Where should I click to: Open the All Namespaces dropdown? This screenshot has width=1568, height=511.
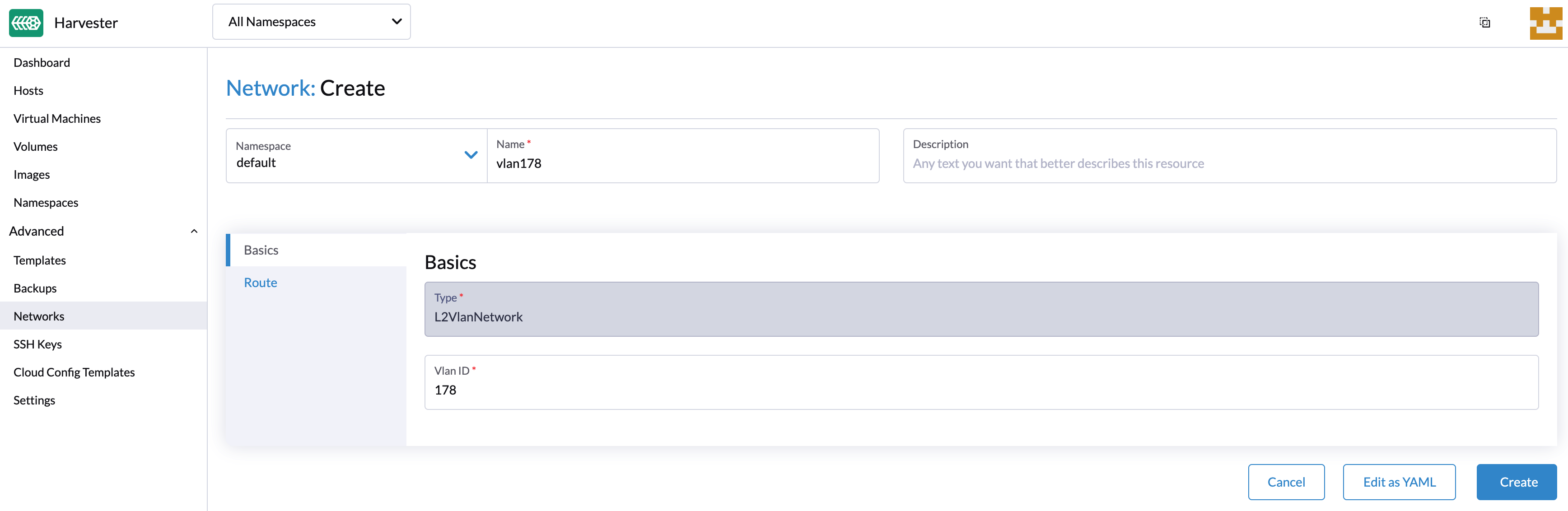(311, 22)
